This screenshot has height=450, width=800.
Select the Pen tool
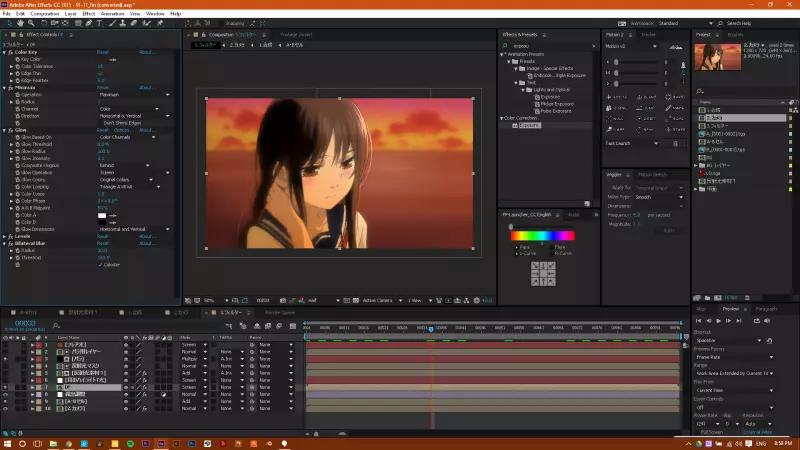point(89,23)
